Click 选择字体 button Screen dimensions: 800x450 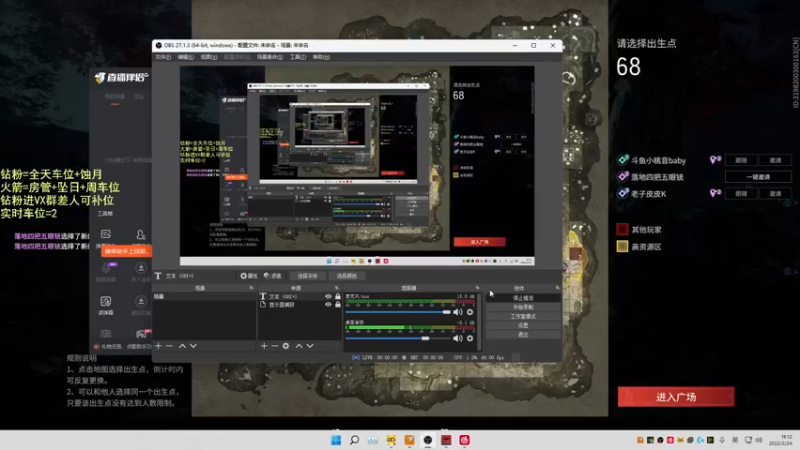[x=307, y=276]
